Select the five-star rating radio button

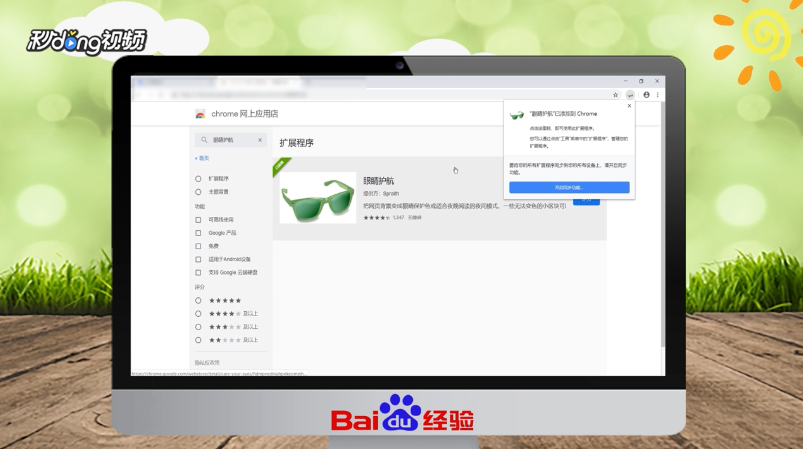click(x=198, y=301)
